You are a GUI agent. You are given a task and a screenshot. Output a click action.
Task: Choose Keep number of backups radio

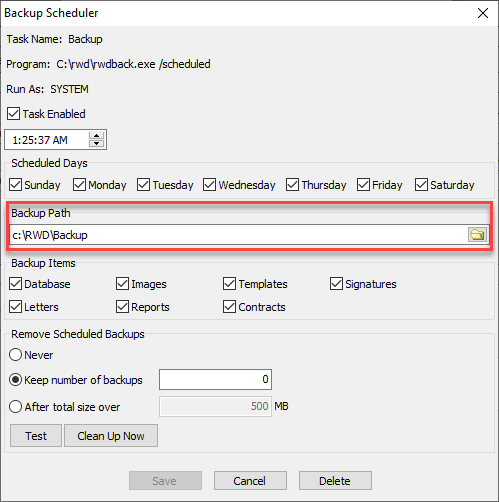click(x=15, y=380)
